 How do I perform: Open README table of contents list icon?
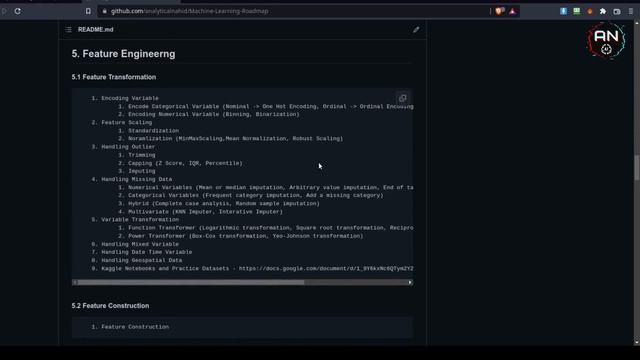pos(69,29)
